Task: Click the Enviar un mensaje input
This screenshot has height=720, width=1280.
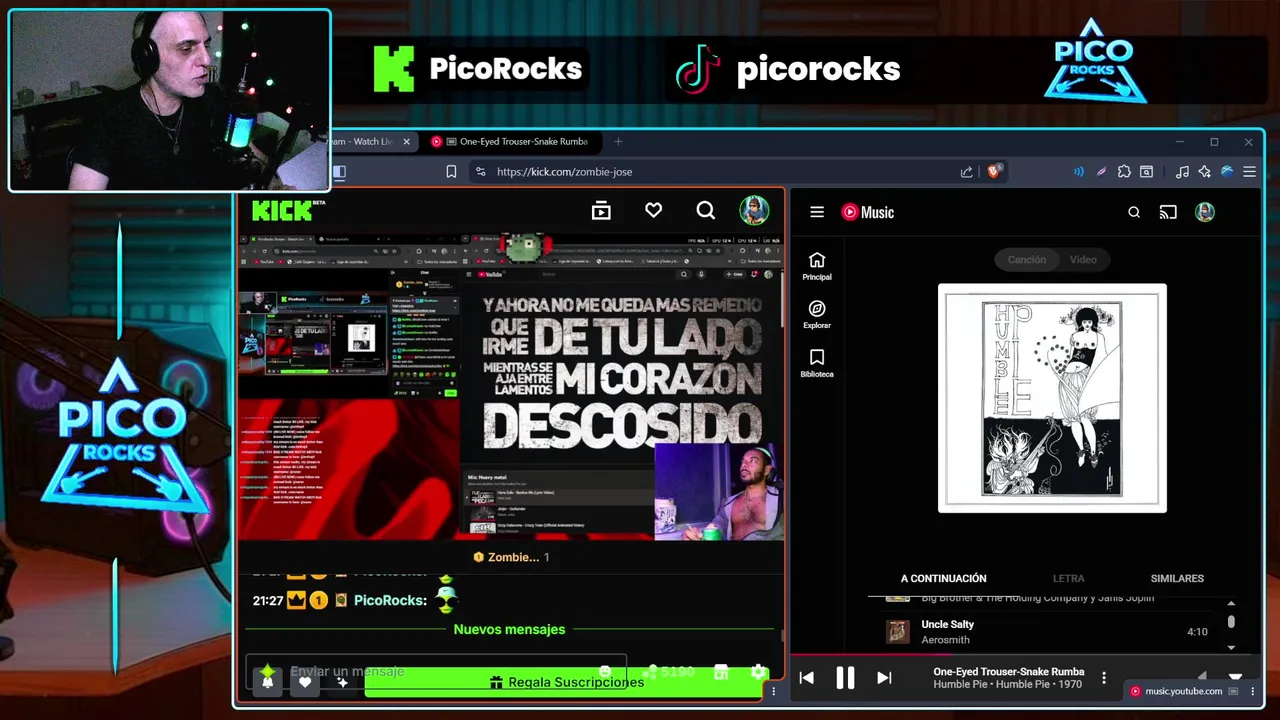Action: (x=435, y=672)
